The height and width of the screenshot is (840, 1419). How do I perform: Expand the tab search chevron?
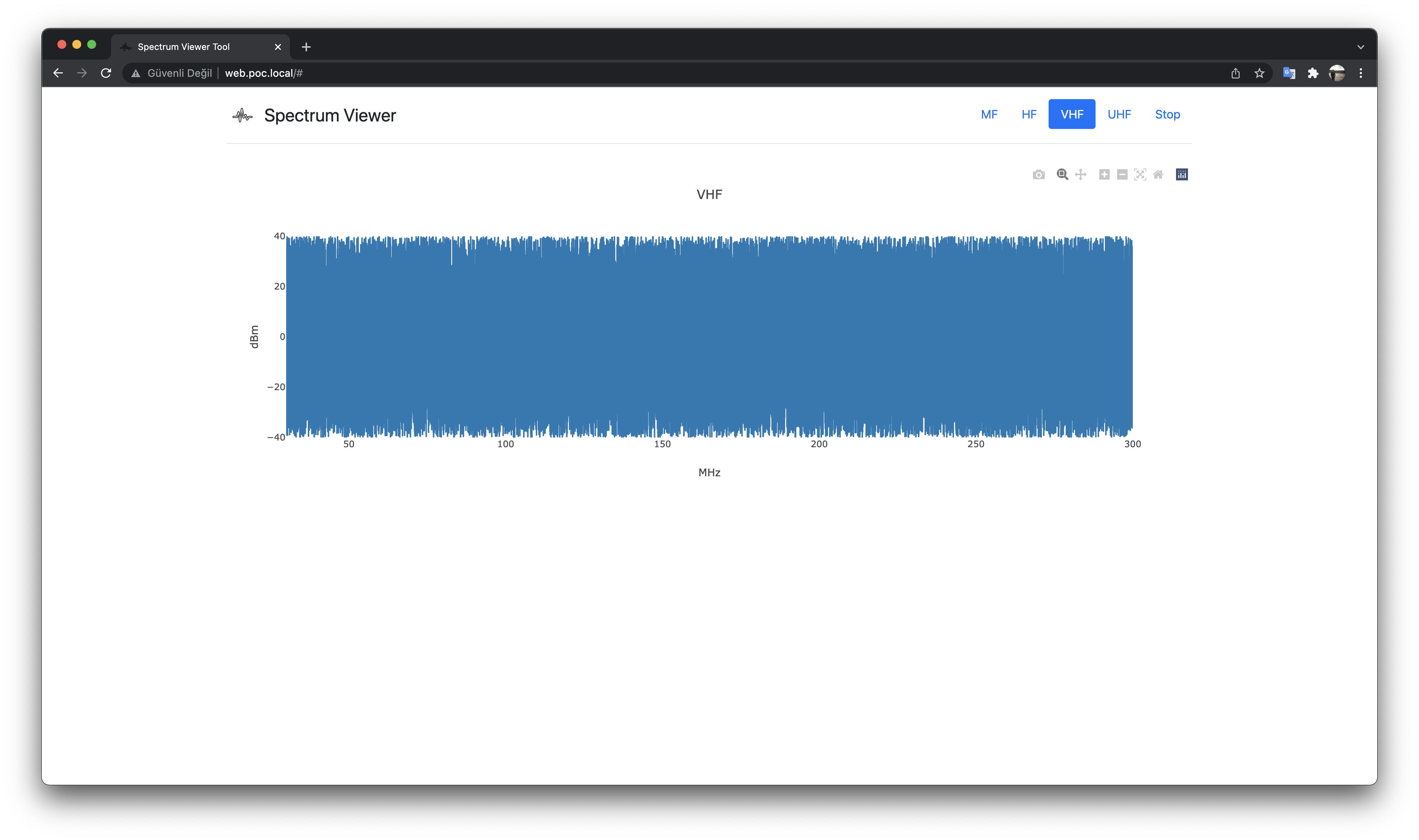[x=1360, y=47]
